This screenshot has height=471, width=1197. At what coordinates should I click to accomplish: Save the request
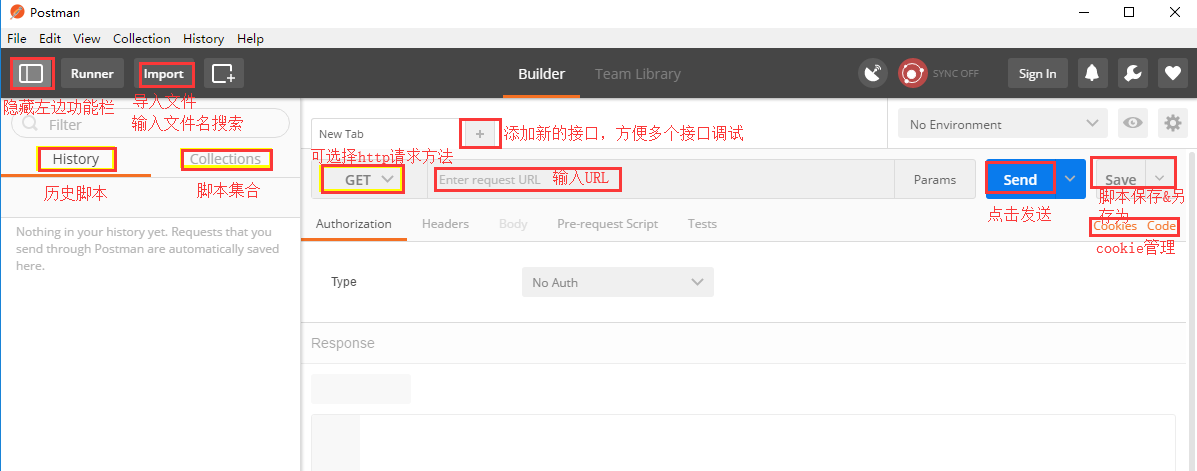1120,179
